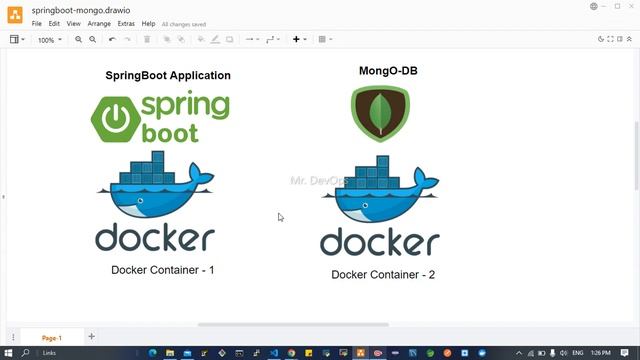Redo the last action

pyautogui.click(x=127, y=39)
